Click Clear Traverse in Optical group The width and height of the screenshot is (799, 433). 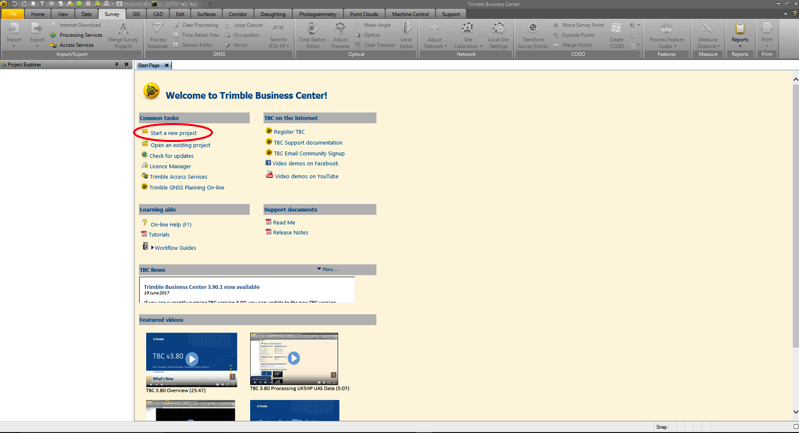point(375,45)
